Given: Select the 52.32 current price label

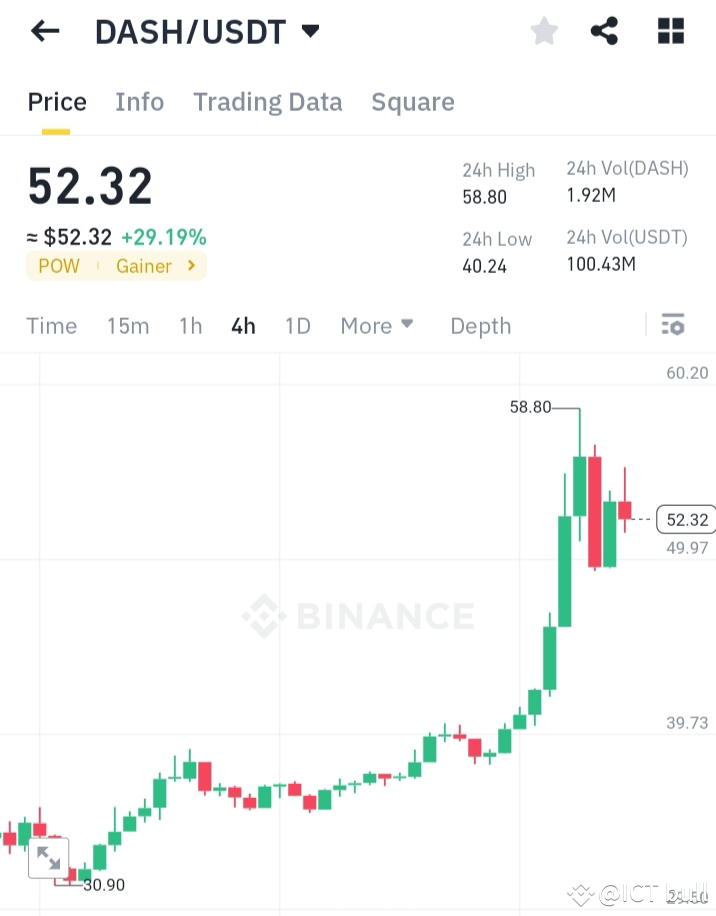Looking at the screenshot, I should [687, 519].
